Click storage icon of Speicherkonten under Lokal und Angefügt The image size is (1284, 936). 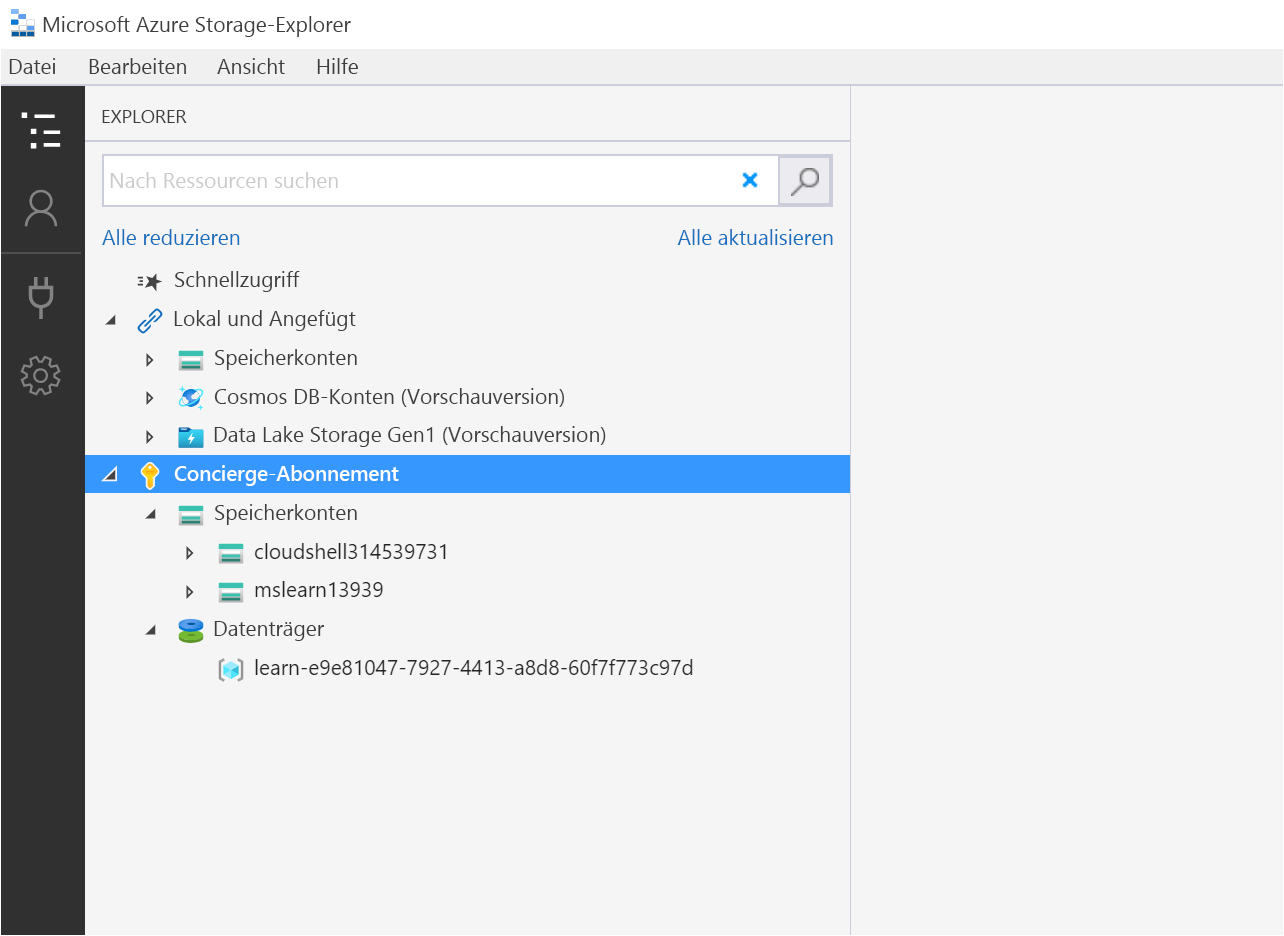[x=190, y=359]
